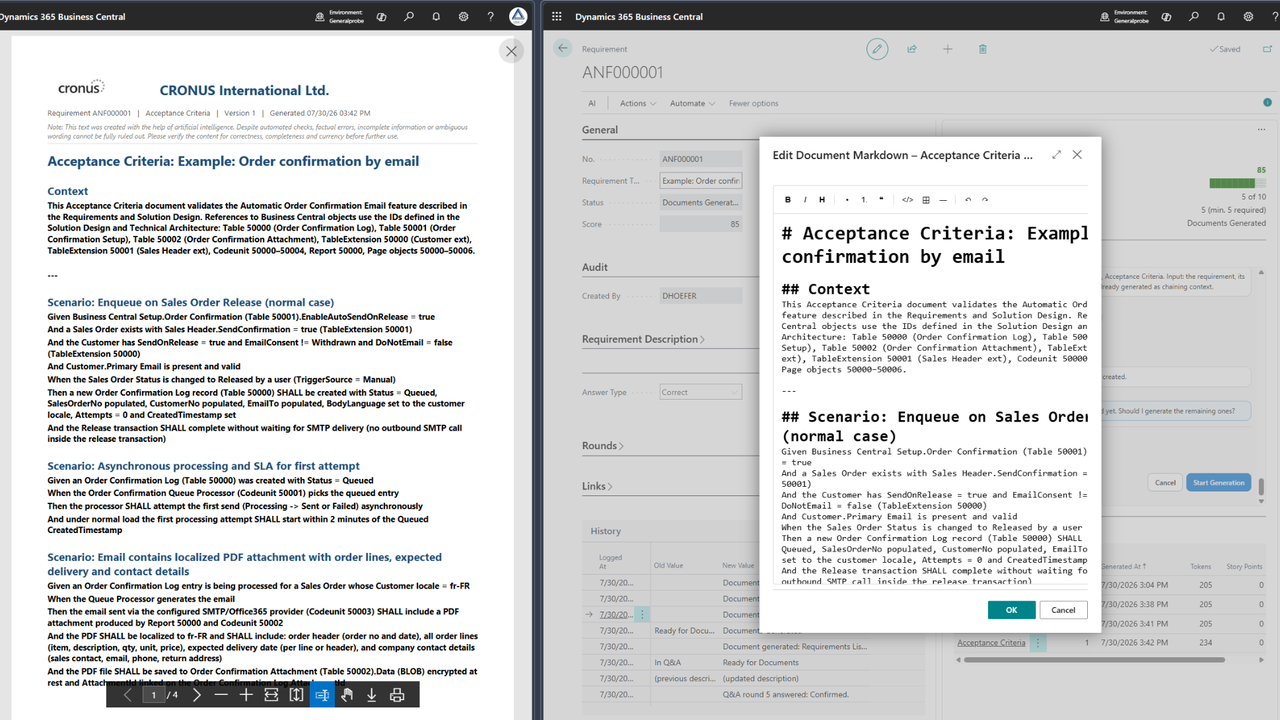This screenshot has width=1280, height=720.
Task: Expand Requirement Description section
Action: (643, 339)
